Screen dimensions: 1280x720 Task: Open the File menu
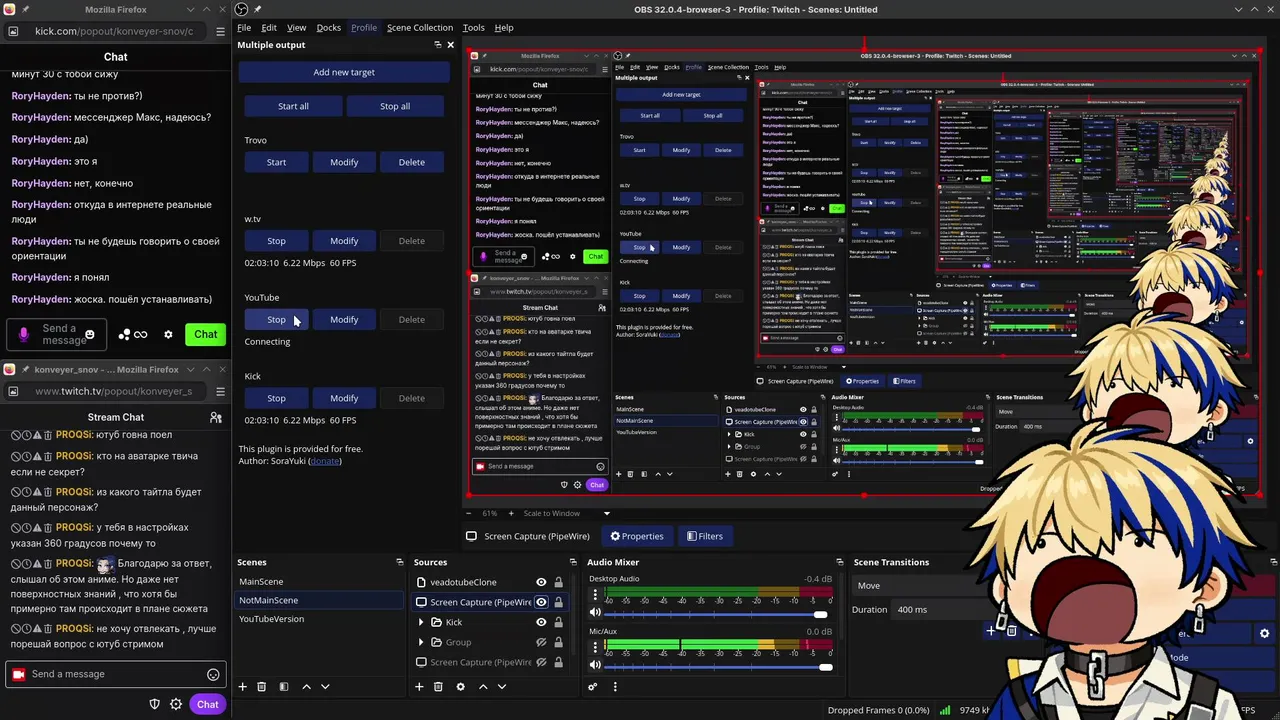point(244,27)
